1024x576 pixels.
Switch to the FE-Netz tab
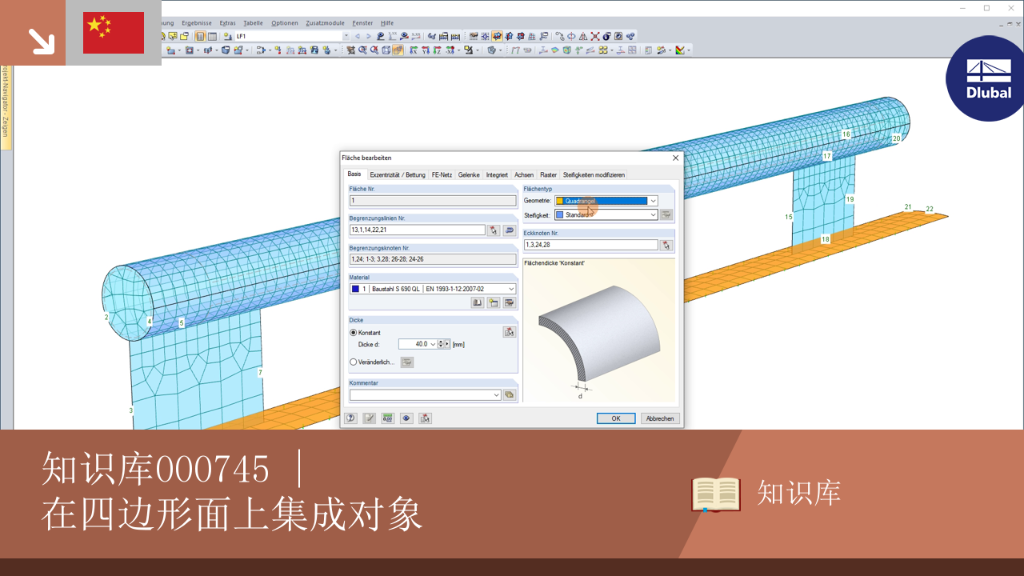click(441, 175)
